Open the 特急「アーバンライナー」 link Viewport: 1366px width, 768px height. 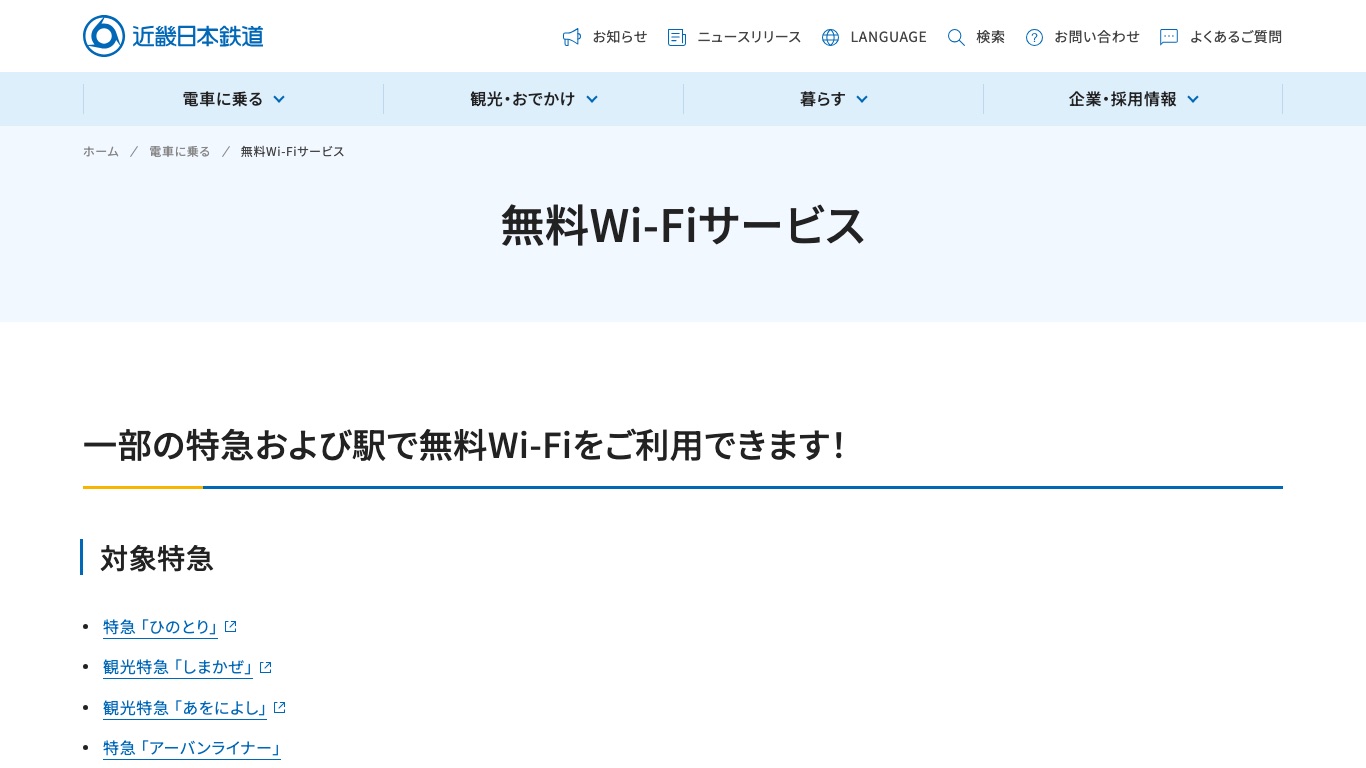point(192,747)
